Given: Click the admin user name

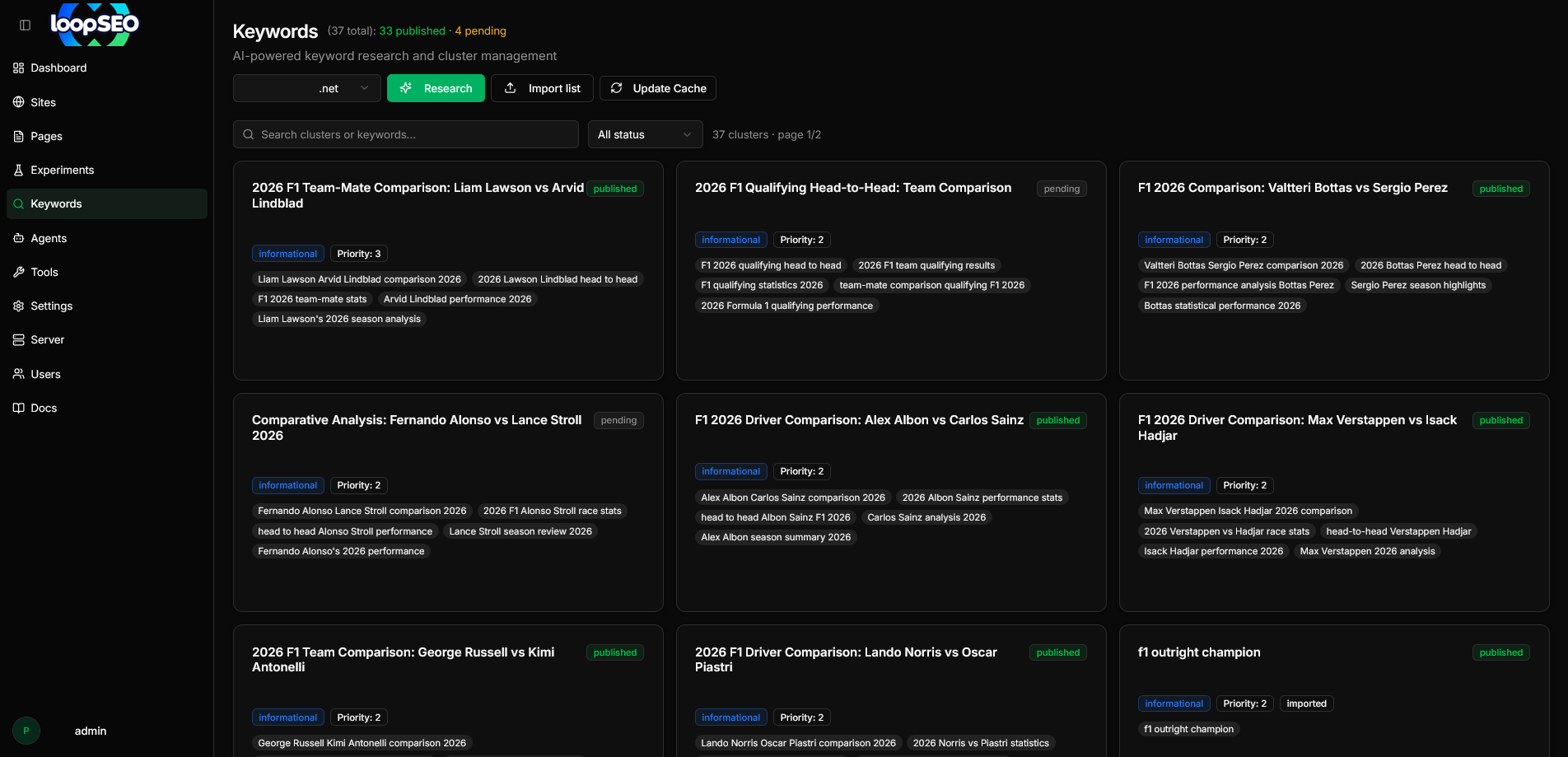Looking at the screenshot, I should 91,731.
